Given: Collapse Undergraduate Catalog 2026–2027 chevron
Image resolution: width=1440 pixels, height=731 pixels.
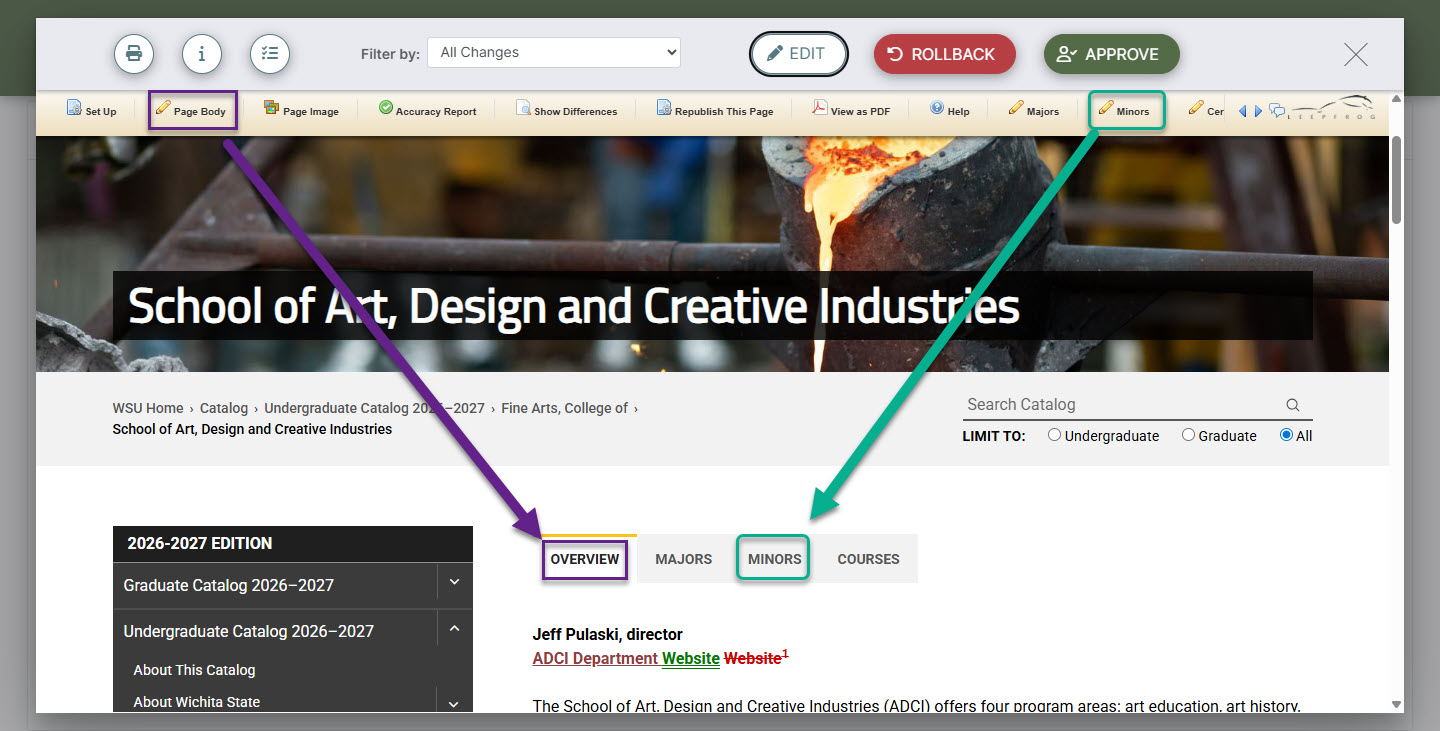Looking at the screenshot, I should click(454, 629).
